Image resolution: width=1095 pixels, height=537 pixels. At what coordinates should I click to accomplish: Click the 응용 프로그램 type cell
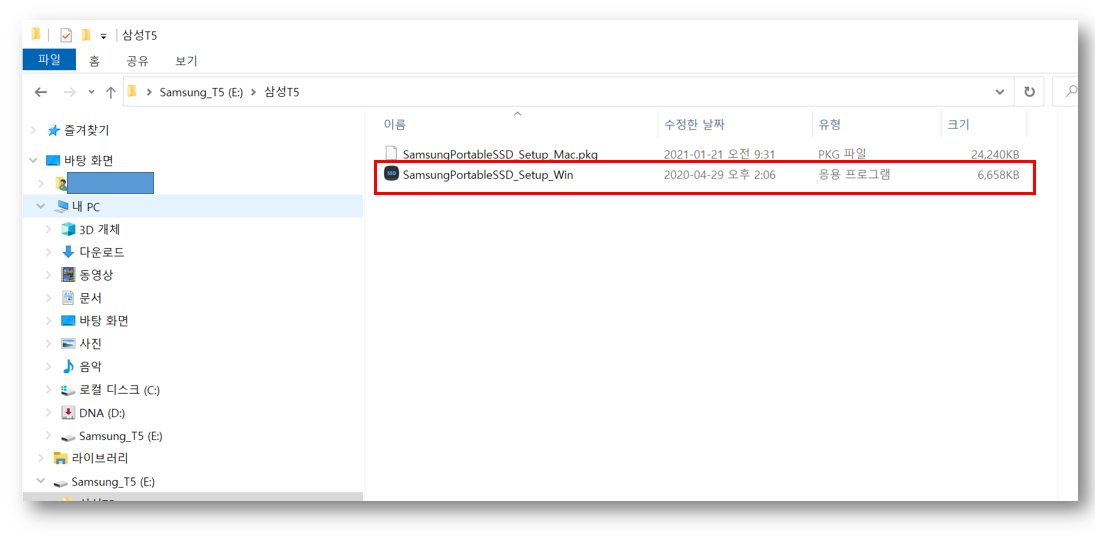coord(854,175)
